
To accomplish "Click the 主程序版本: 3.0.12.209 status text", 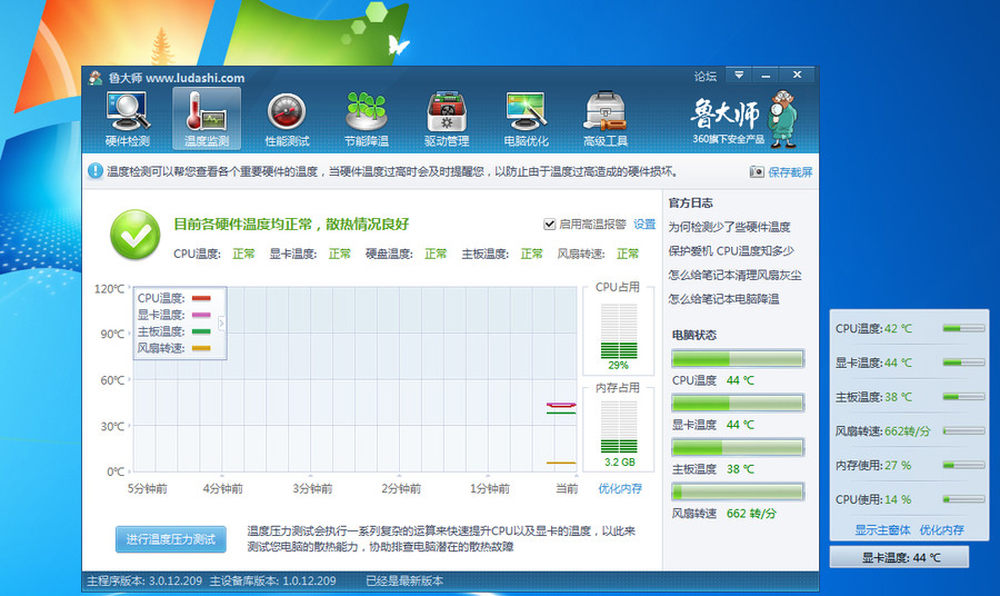I will (x=145, y=581).
